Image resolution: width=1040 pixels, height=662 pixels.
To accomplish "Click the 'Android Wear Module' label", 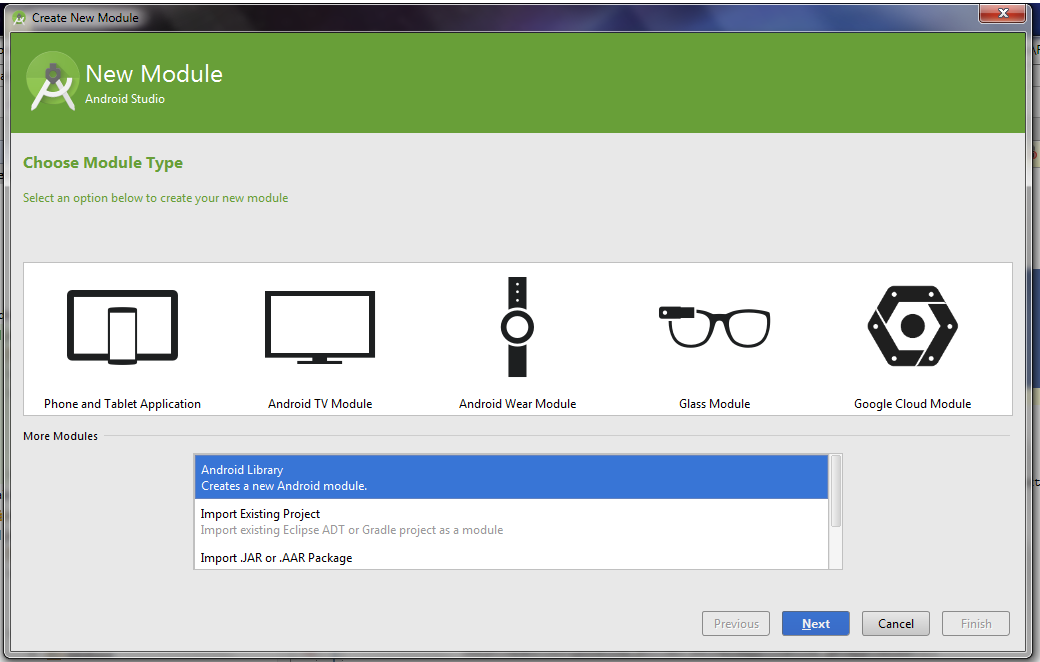I will click(x=517, y=404).
